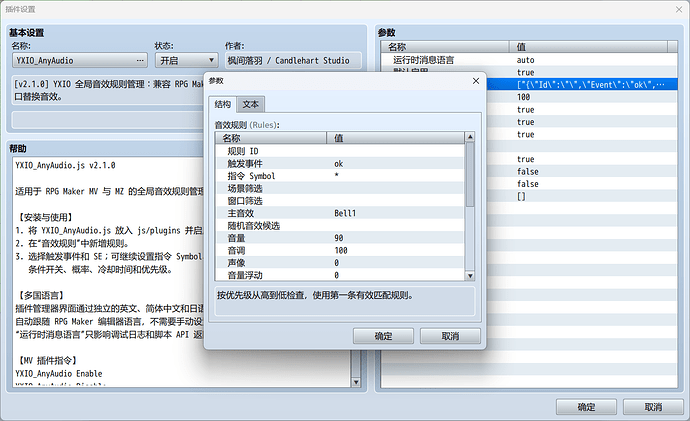Select the 音调 row with value 100
Image resolution: width=690 pixels, height=421 pixels.
coord(340,250)
